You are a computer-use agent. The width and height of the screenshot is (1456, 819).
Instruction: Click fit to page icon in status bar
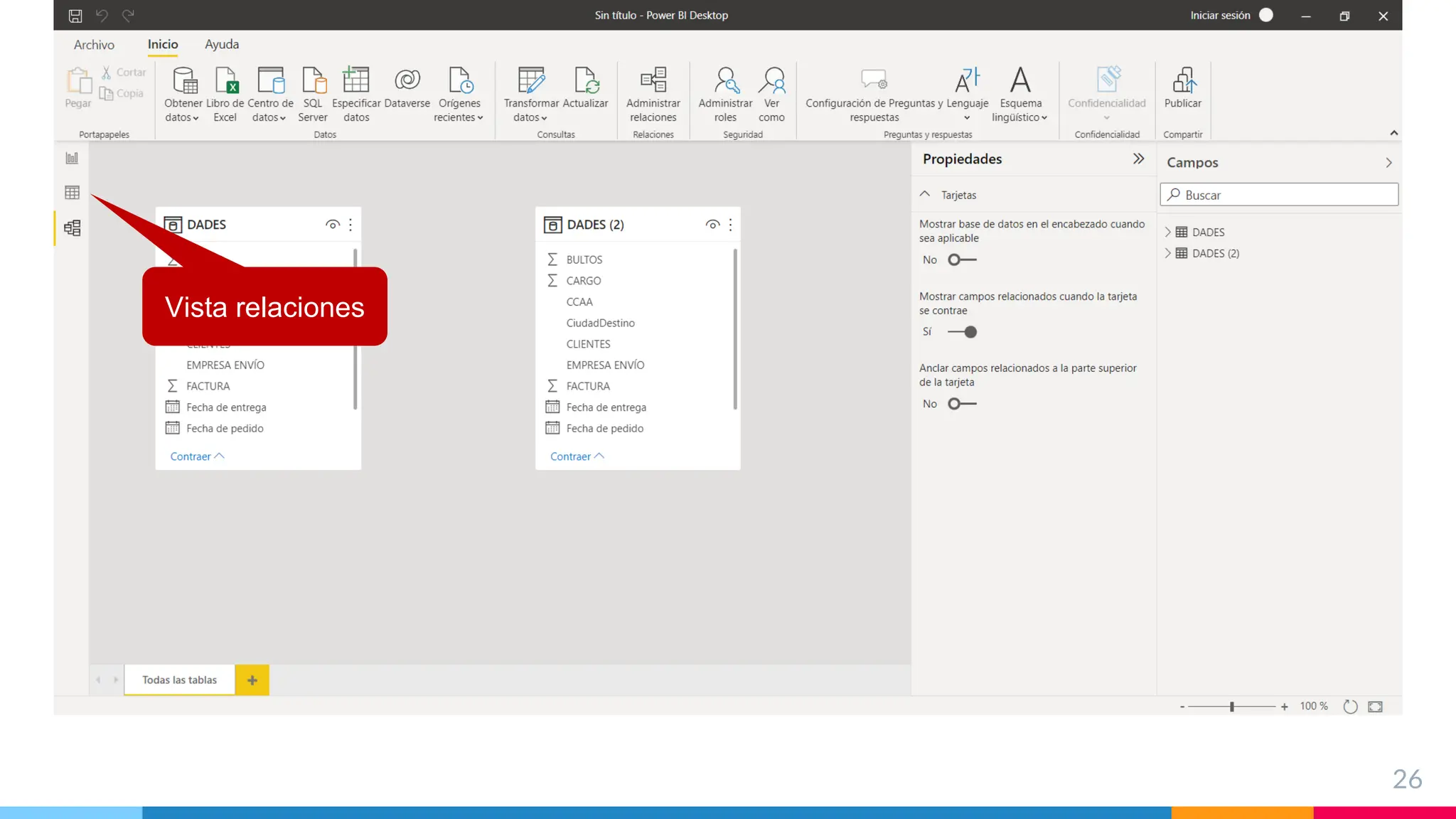(1375, 707)
